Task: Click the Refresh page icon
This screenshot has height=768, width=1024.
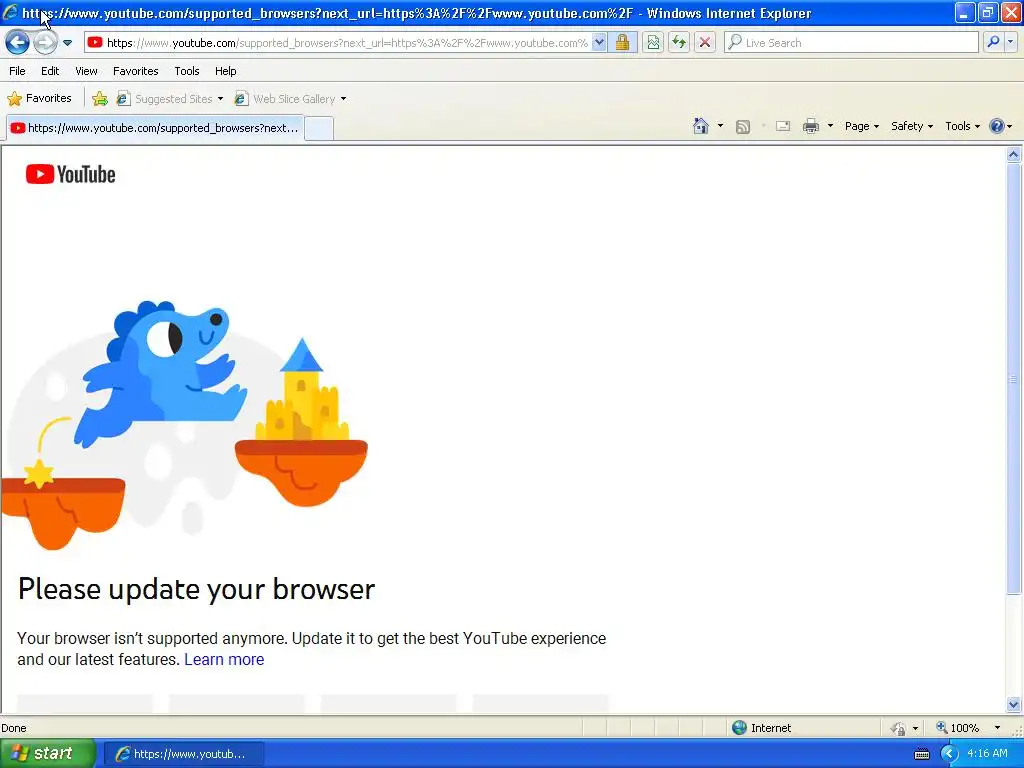Action: coord(679,43)
